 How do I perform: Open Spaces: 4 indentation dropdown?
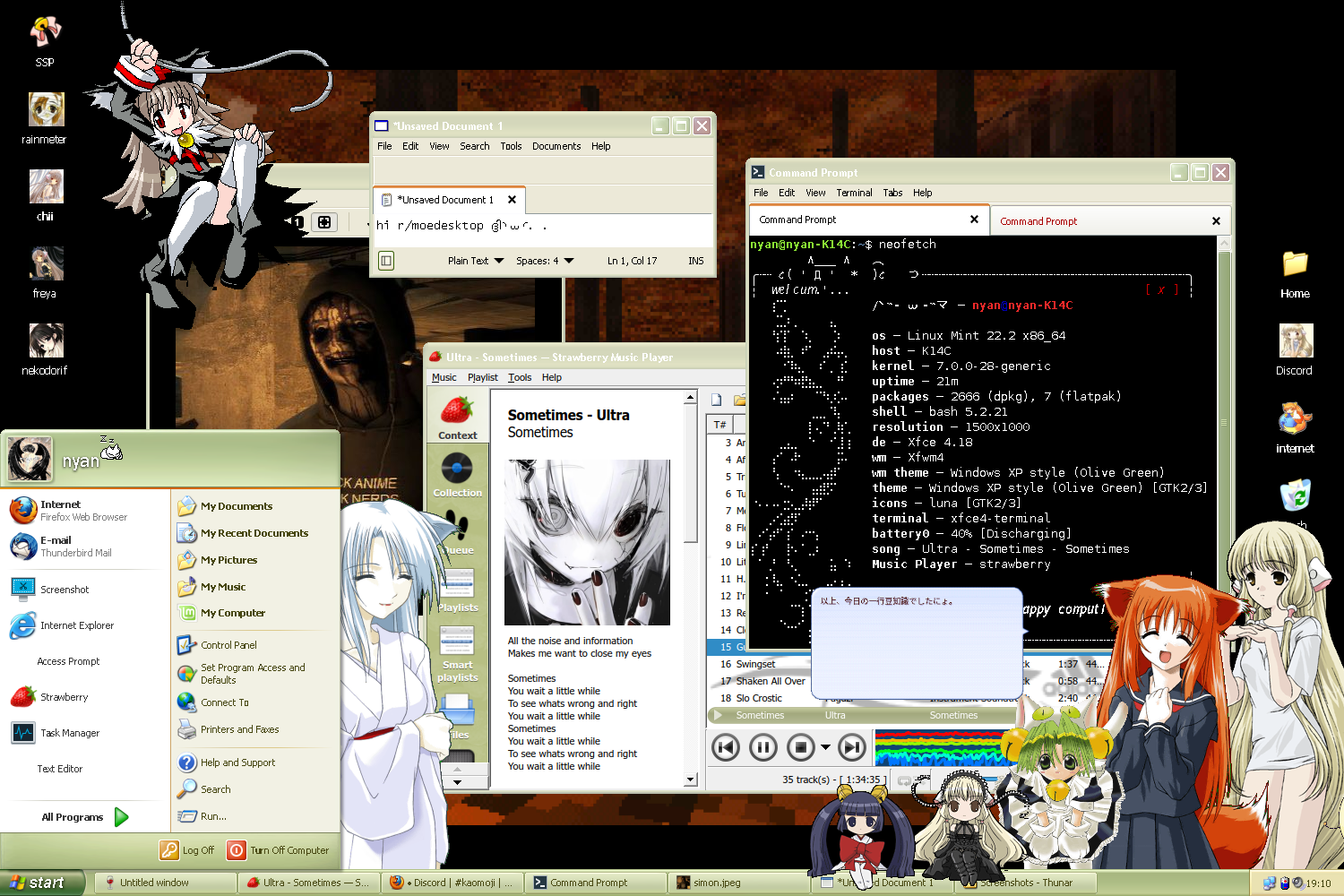coord(545,261)
